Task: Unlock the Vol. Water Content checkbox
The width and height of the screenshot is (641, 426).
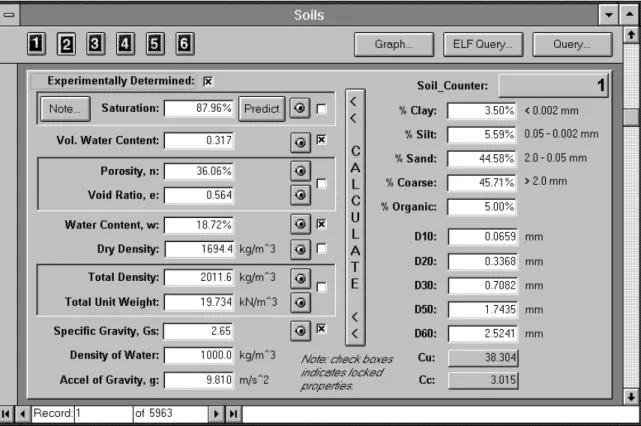Action: tap(322, 140)
